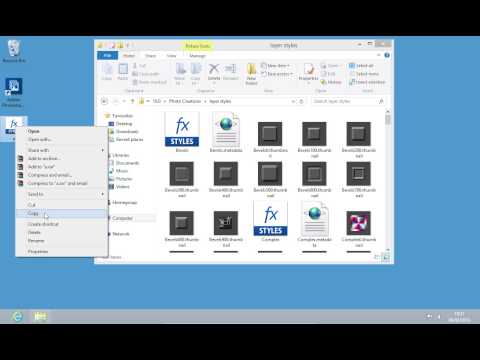
Task: Click Copy path in the ribbon
Action: pyautogui.click(x=146, y=74)
